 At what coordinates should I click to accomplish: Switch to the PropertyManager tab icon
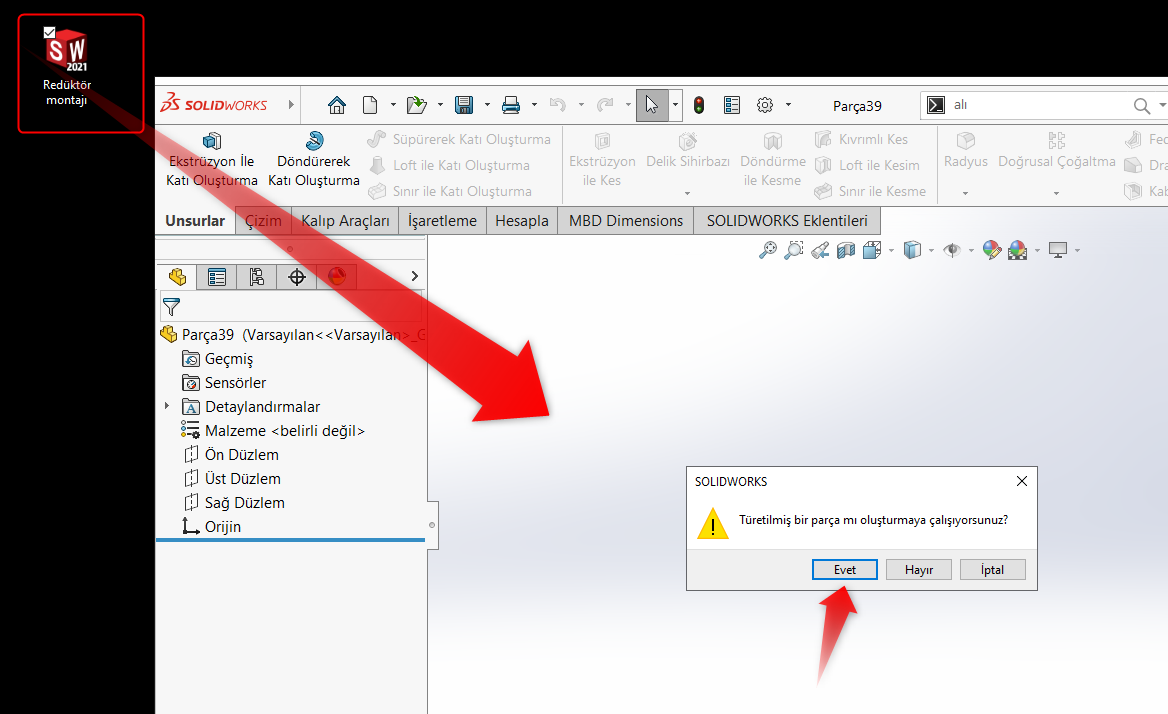(x=217, y=277)
